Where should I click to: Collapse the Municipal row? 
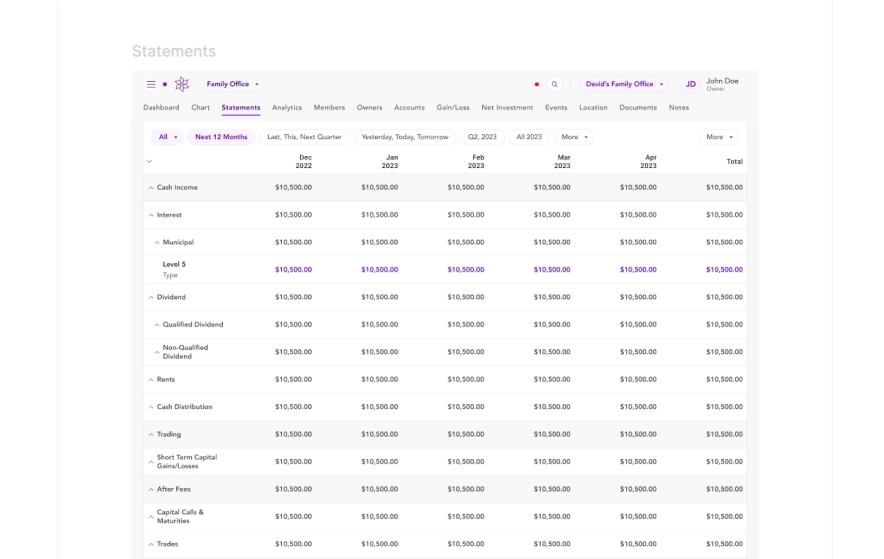(157, 243)
